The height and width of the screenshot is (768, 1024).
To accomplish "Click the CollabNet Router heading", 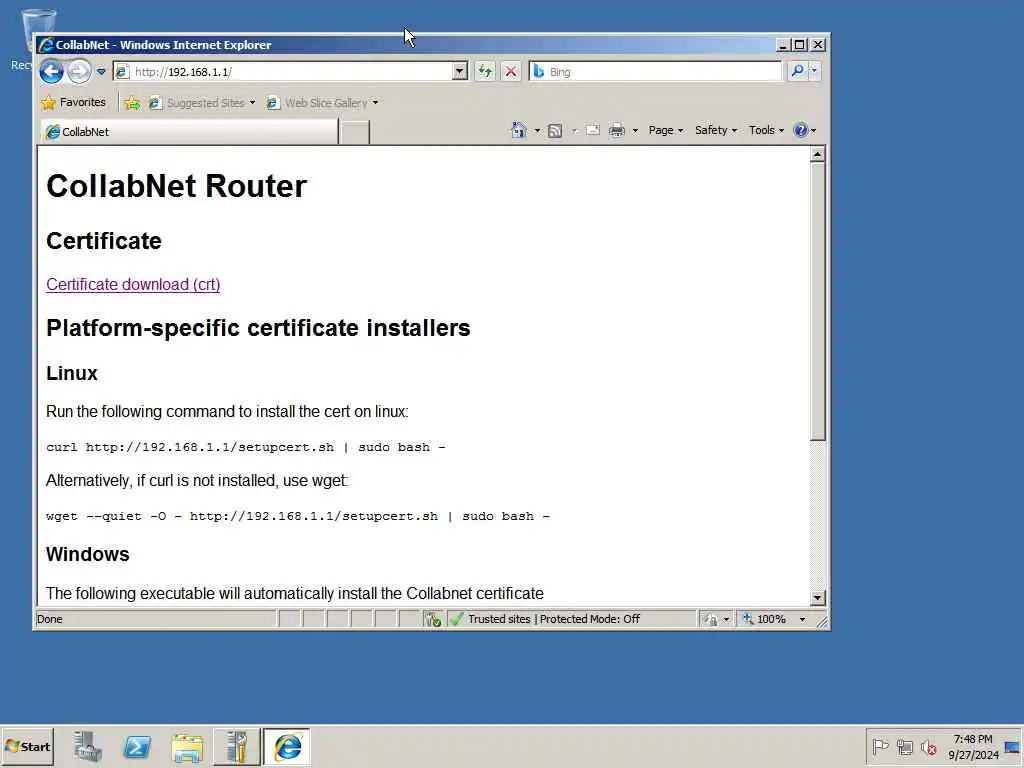I will tap(176, 186).
